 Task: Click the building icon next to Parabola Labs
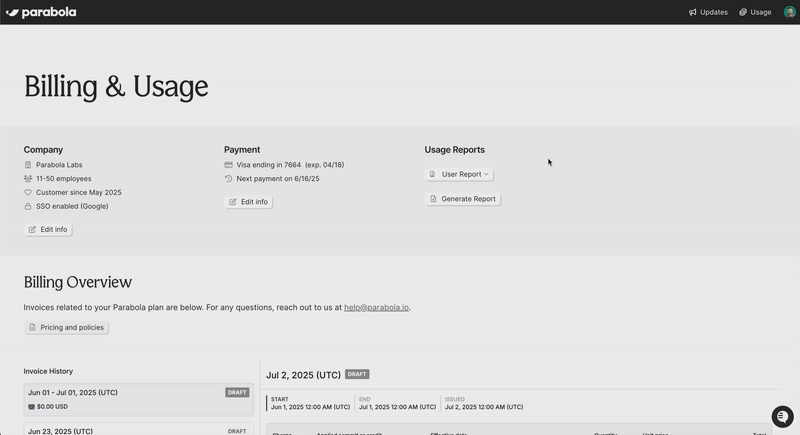(x=28, y=165)
